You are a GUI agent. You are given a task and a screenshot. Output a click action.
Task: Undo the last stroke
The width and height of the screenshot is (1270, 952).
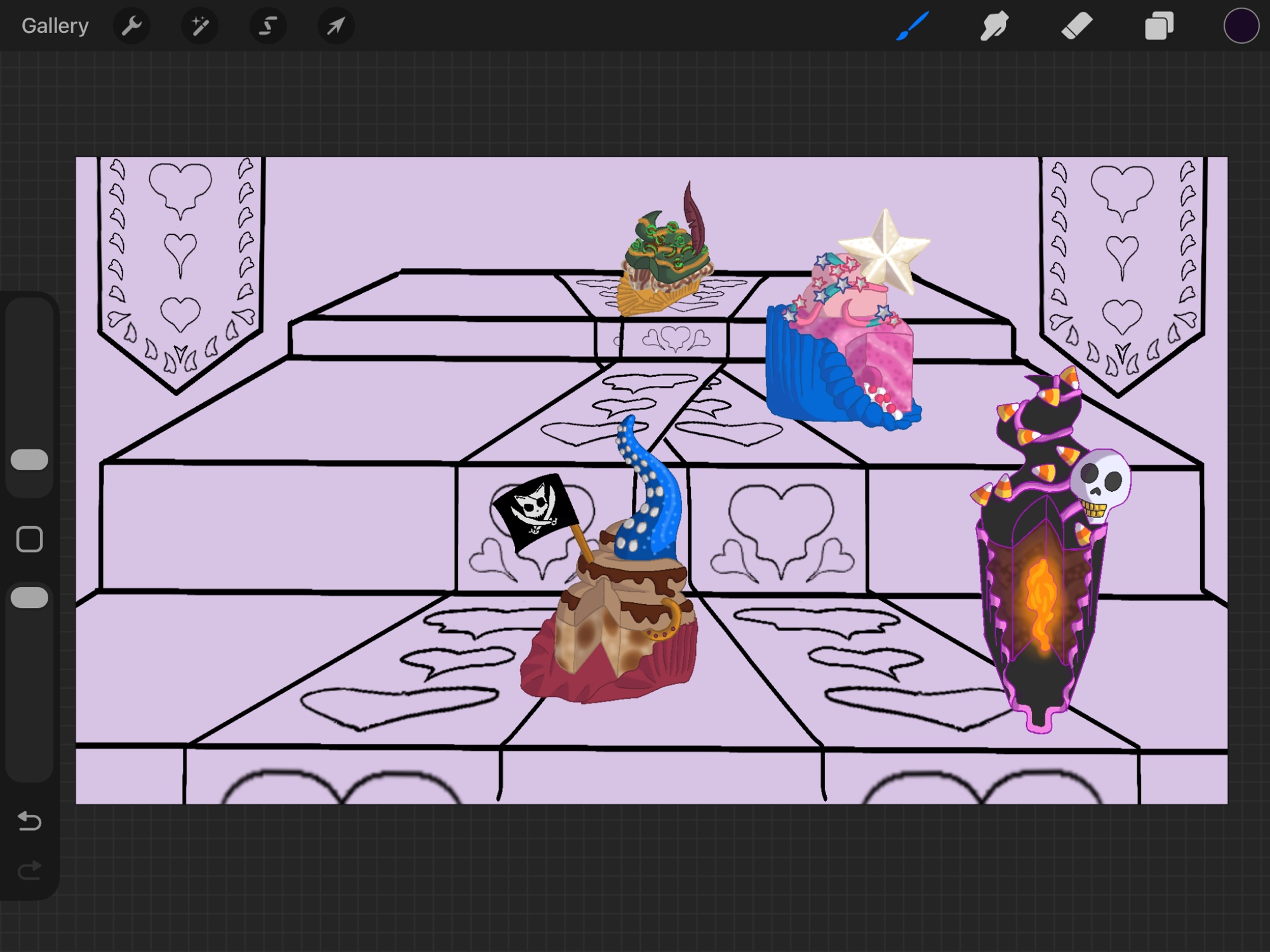tap(30, 821)
